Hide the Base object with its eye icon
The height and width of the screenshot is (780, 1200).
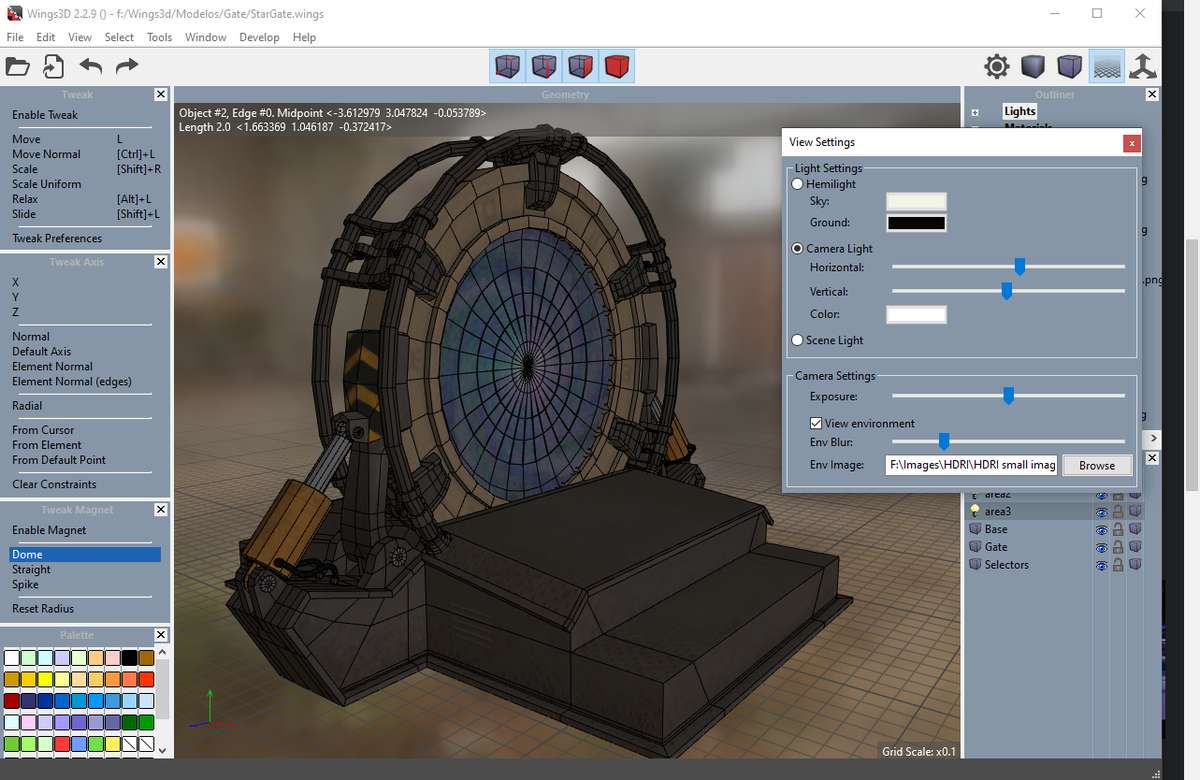pyautogui.click(x=1102, y=529)
